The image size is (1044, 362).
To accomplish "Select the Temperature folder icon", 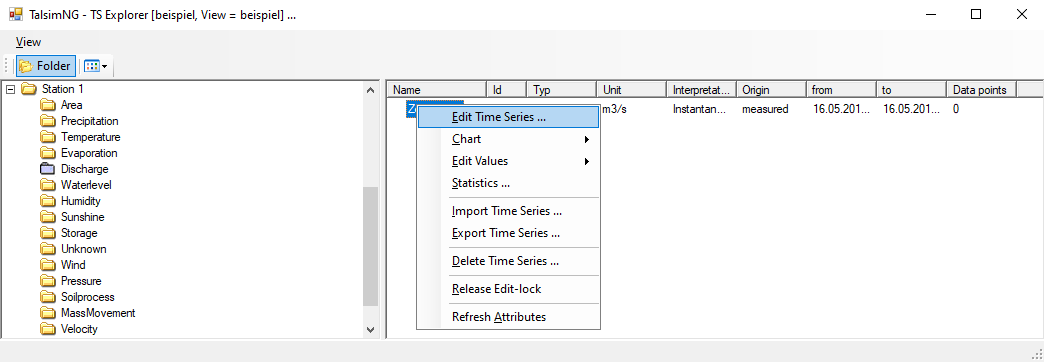I will click(x=47, y=137).
